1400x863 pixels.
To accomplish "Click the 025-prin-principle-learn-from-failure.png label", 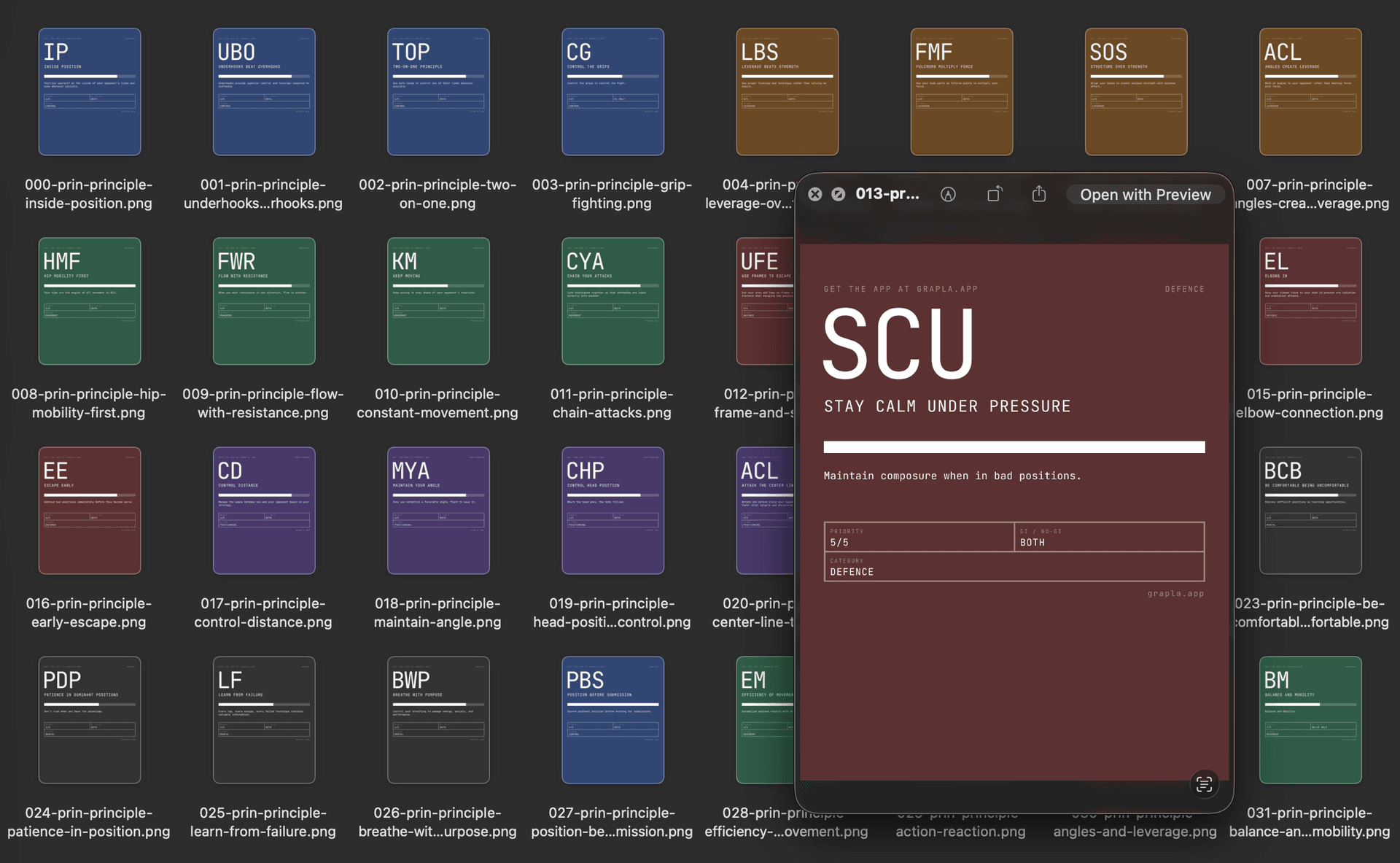I will (x=263, y=822).
